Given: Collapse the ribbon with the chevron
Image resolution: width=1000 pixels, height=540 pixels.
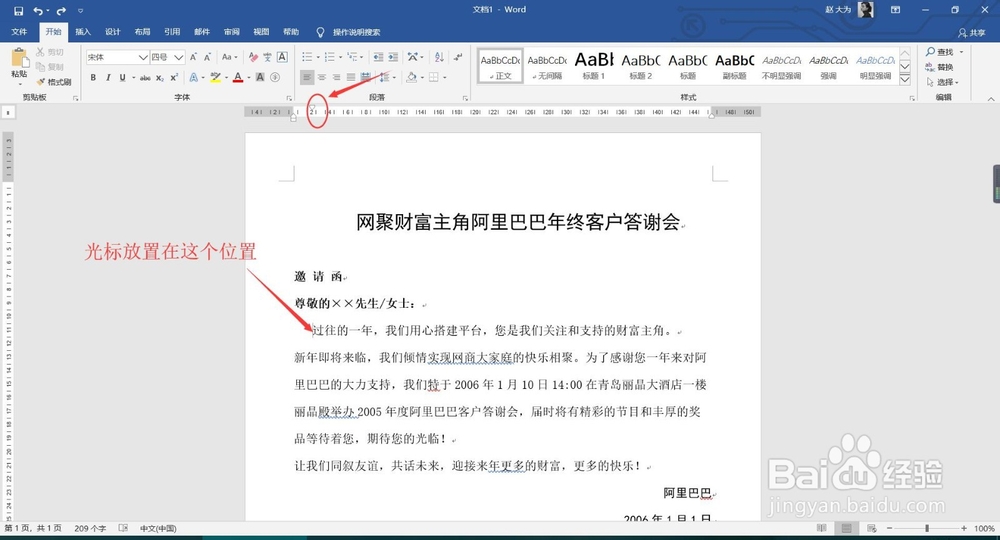Looking at the screenshot, I should 990,99.
